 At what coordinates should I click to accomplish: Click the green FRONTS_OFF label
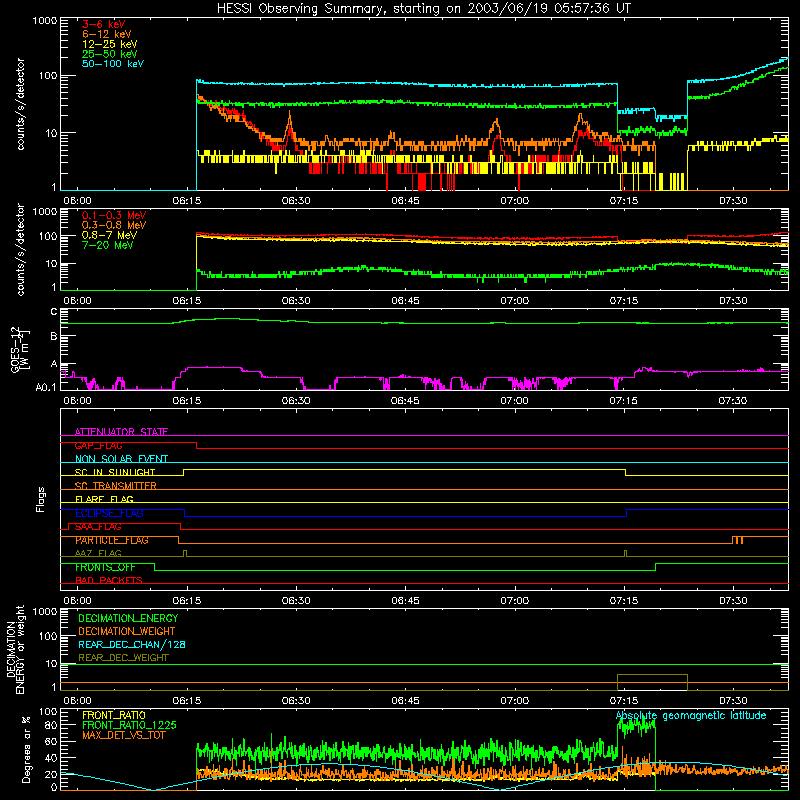(x=105, y=567)
